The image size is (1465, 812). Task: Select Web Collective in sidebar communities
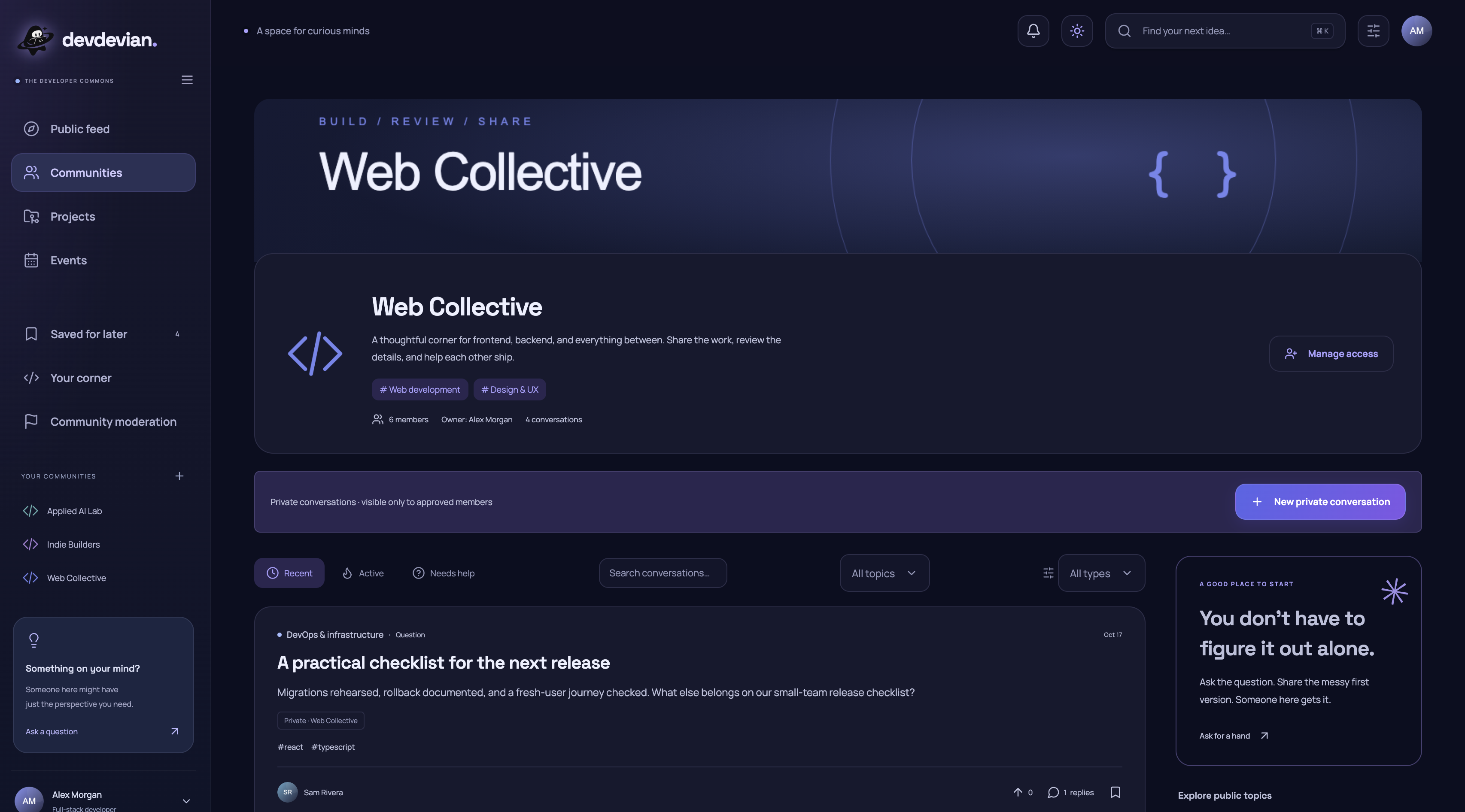click(103, 578)
